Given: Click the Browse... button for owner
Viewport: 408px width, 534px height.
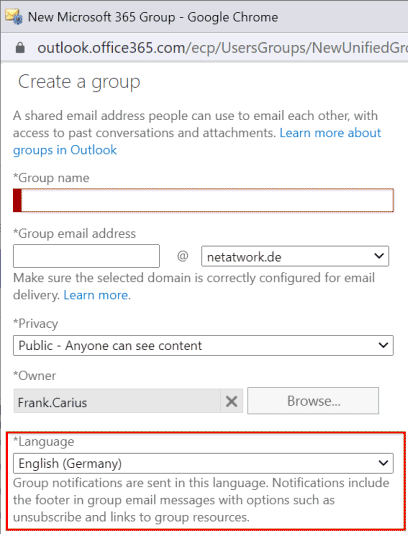Looking at the screenshot, I should click(313, 400).
